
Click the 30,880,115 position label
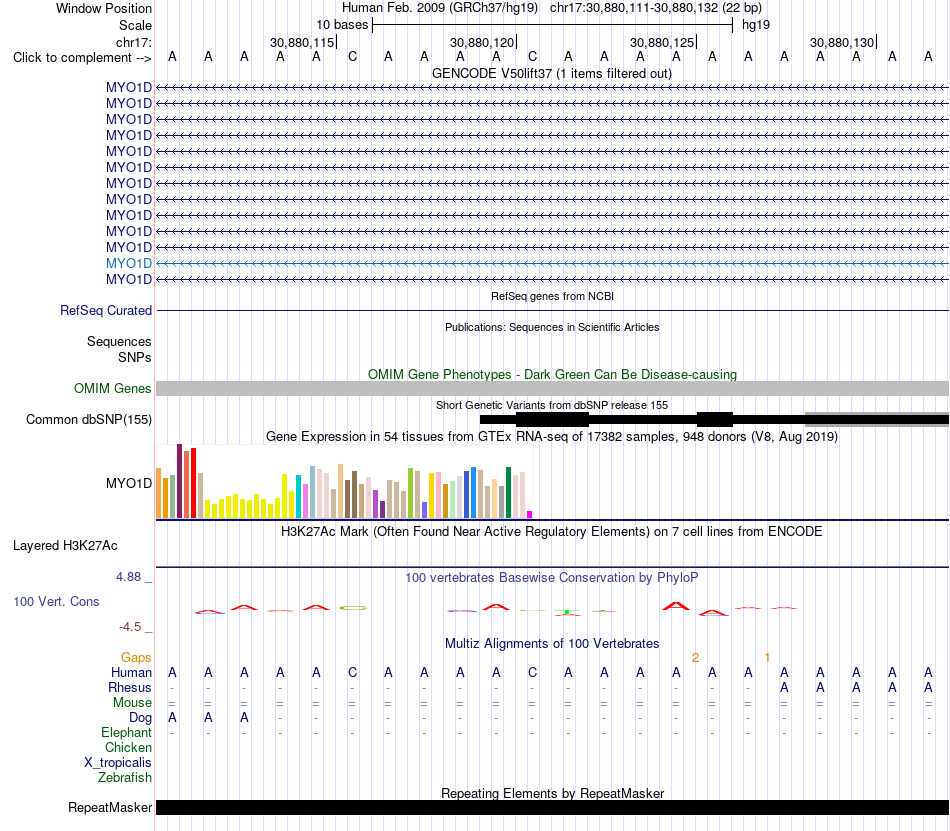pyautogui.click(x=302, y=42)
